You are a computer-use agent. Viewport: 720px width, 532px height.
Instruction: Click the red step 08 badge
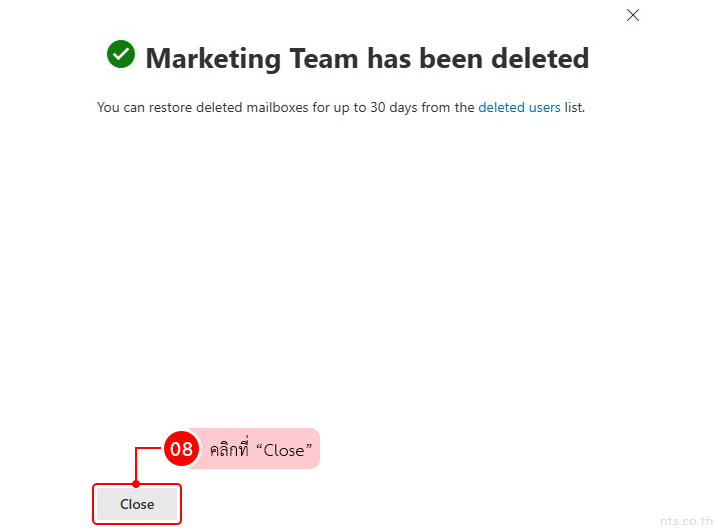180,449
